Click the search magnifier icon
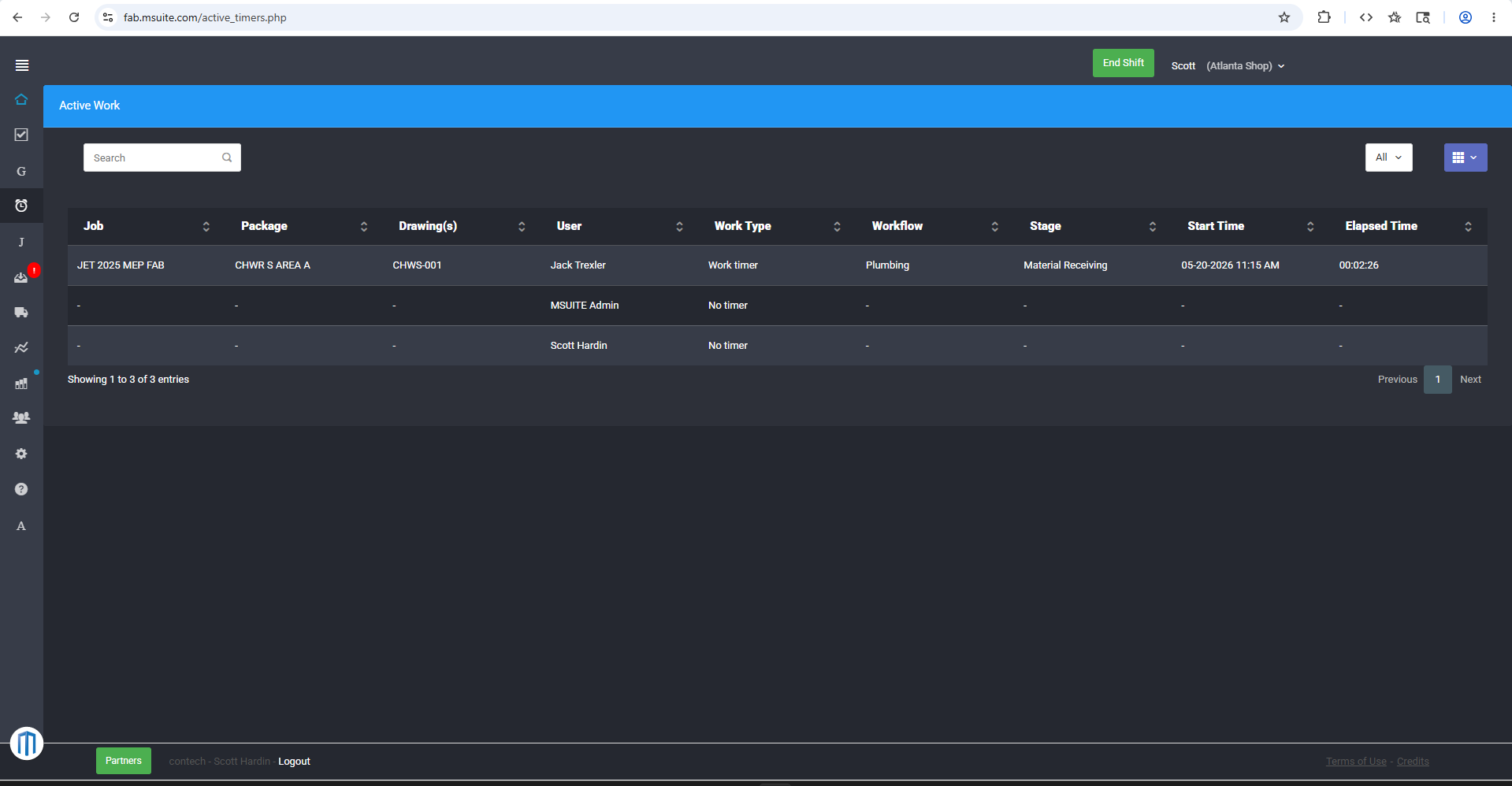The width and height of the screenshot is (1512, 786). (x=227, y=158)
